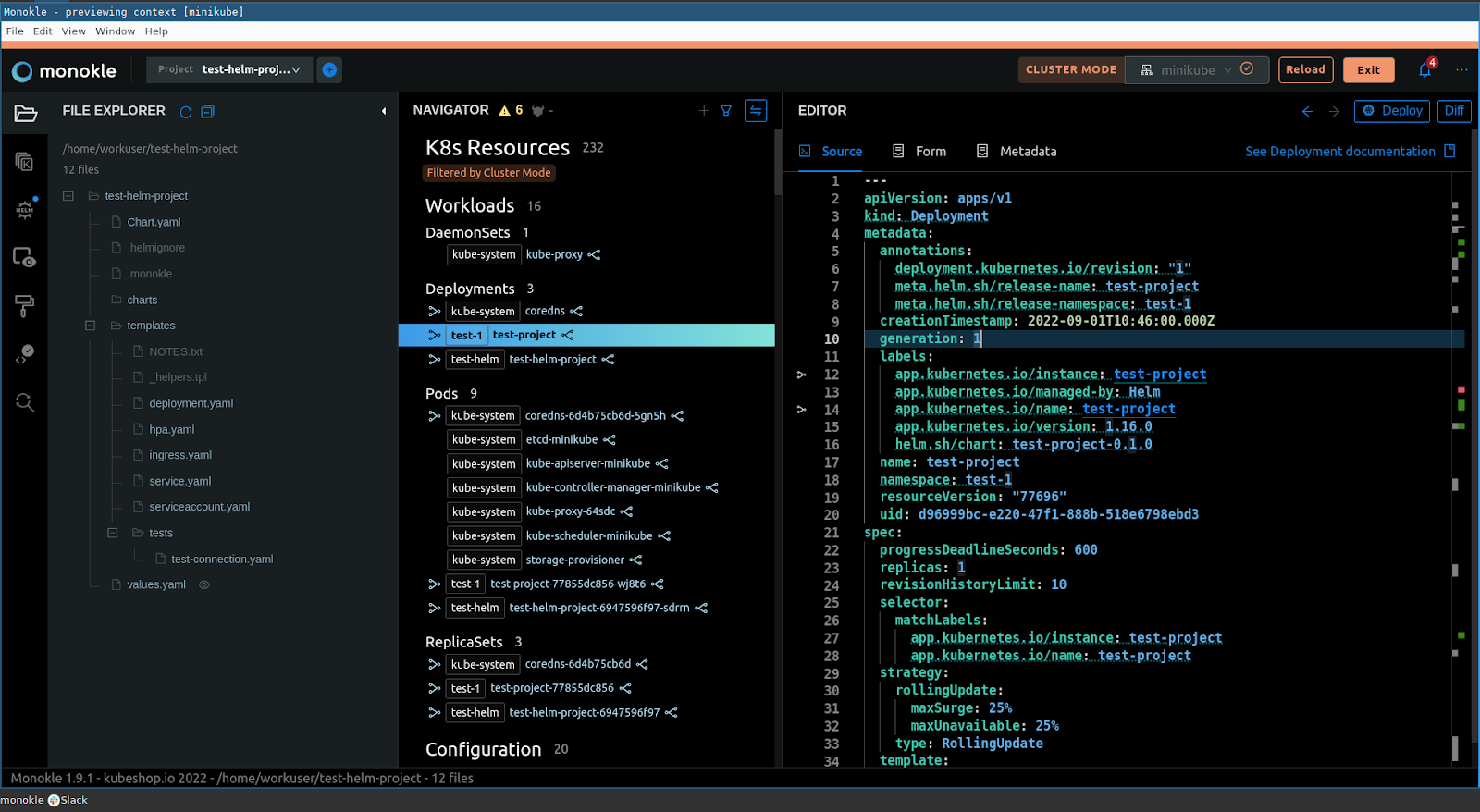Open the Helm pane in left sidebar

coord(25,210)
